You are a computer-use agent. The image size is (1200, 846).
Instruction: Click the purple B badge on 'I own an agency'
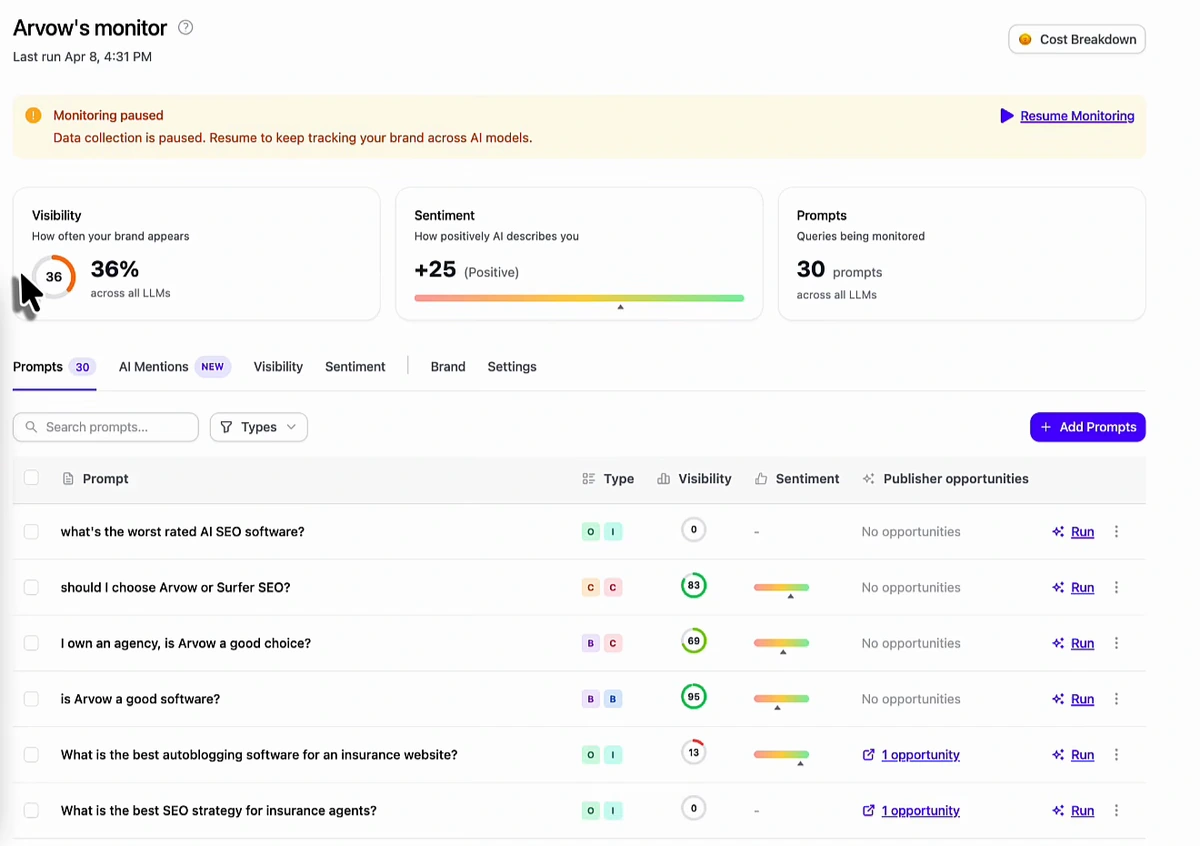(591, 644)
